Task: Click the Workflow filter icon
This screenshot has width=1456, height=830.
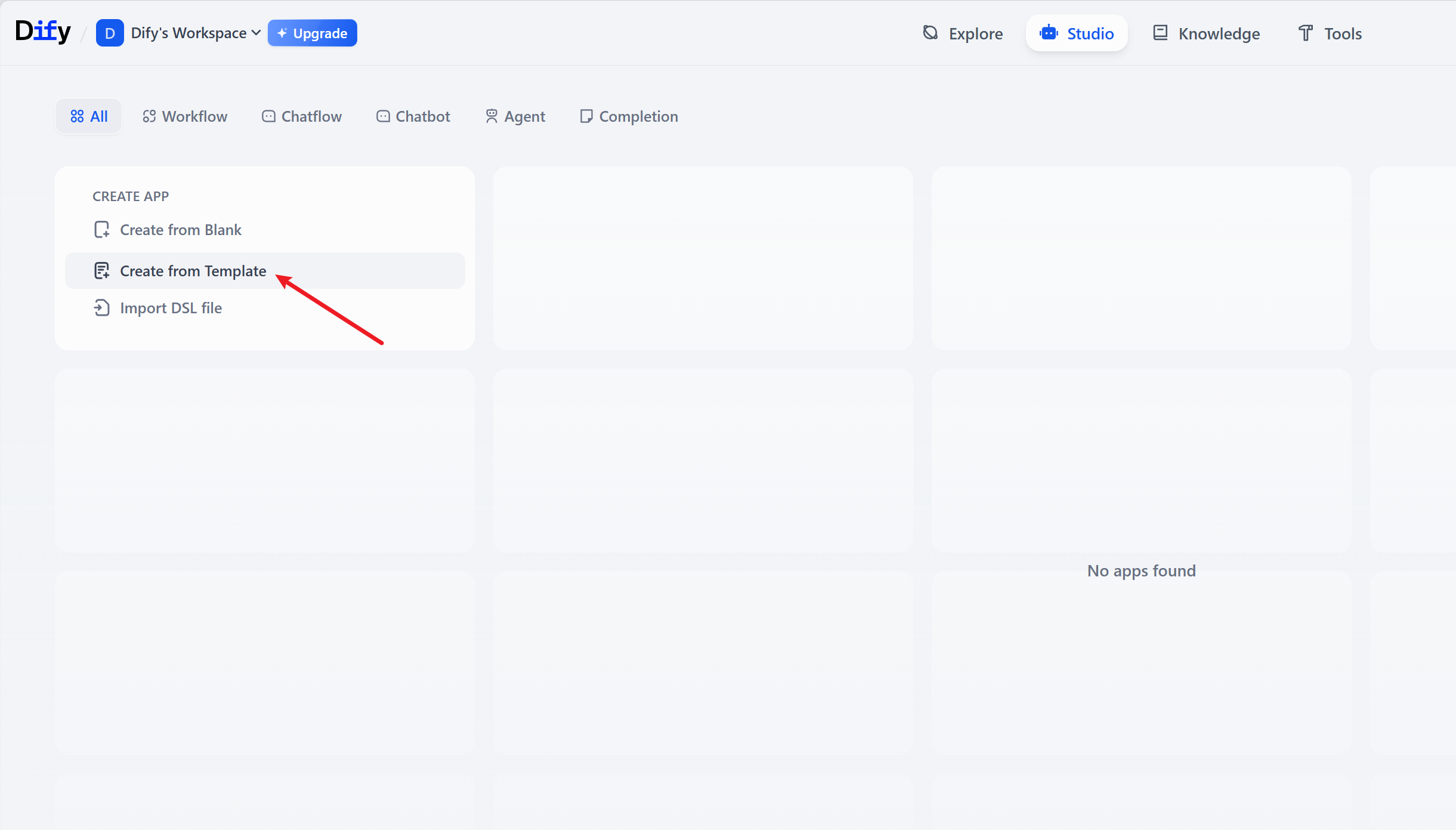Action: (x=149, y=116)
